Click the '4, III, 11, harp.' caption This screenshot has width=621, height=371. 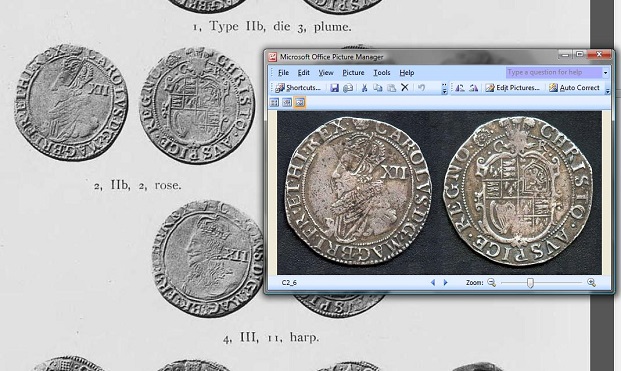tap(271, 338)
